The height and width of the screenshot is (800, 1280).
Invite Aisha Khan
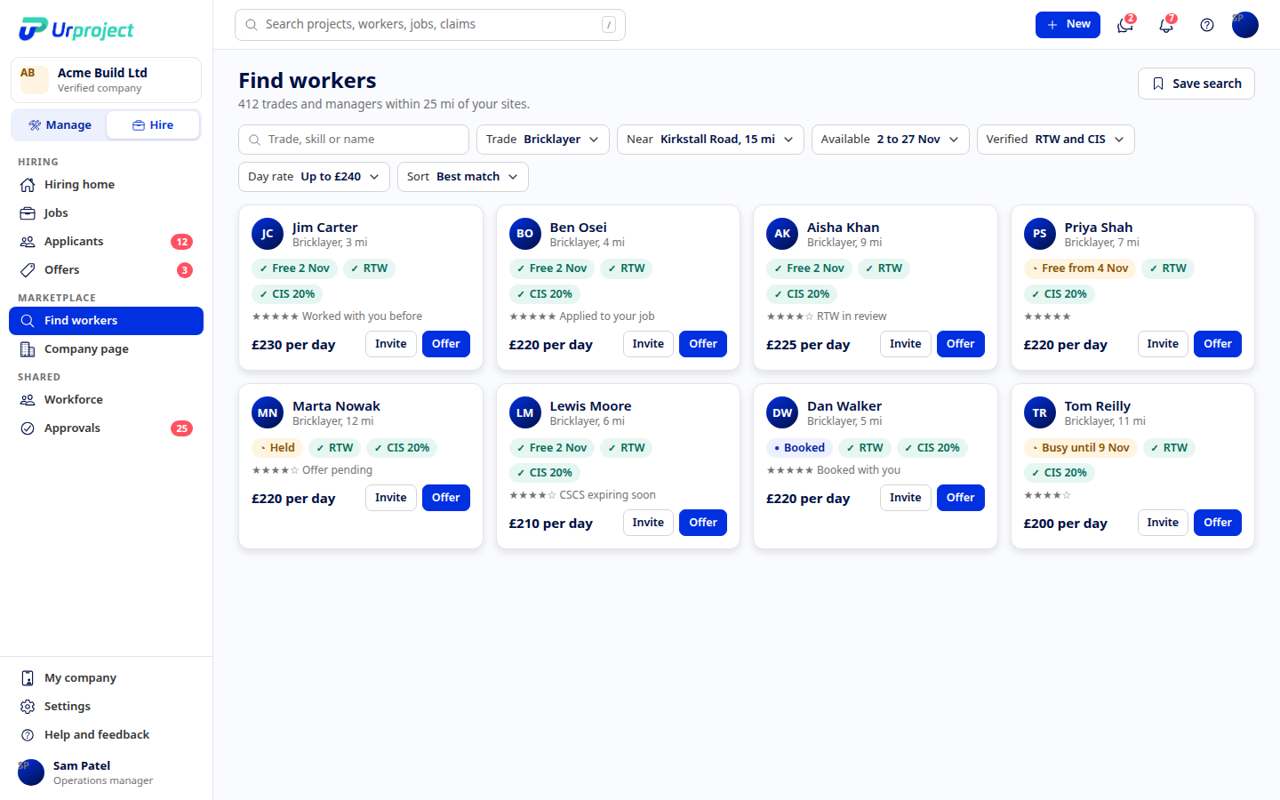click(x=905, y=344)
